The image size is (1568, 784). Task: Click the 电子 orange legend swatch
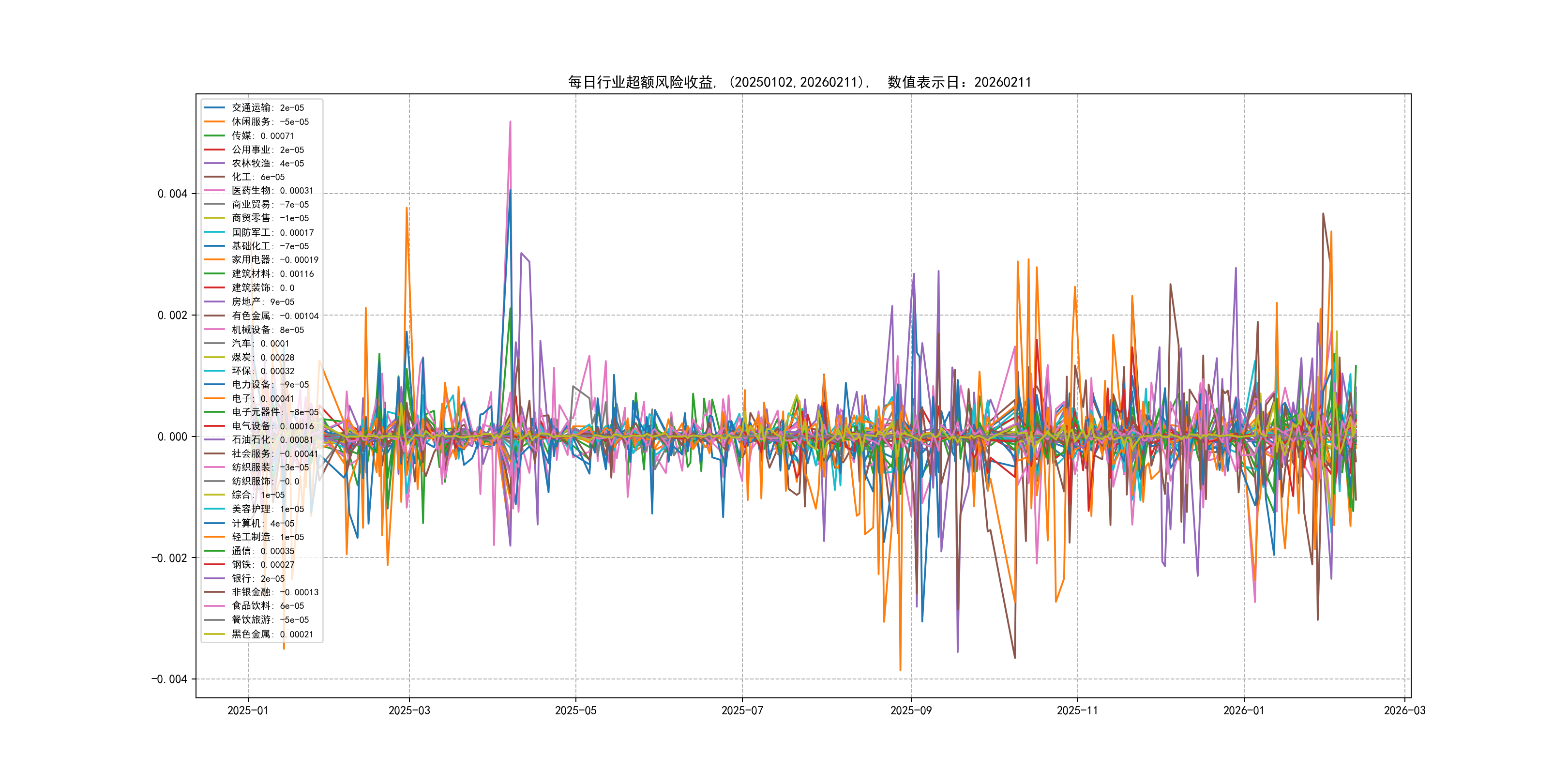pos(214,398)
